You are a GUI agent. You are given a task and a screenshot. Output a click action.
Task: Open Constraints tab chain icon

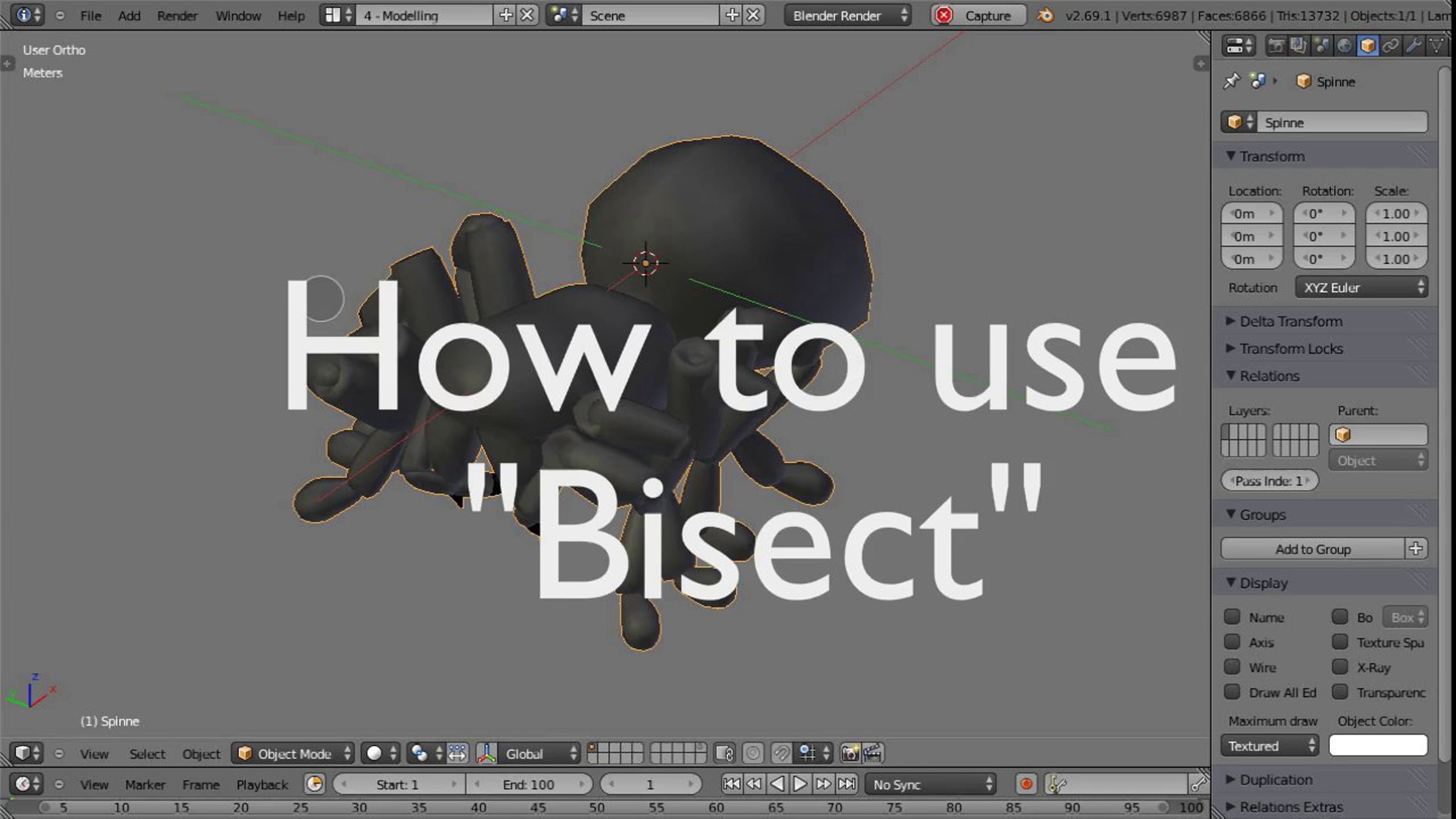point(1390,45)
